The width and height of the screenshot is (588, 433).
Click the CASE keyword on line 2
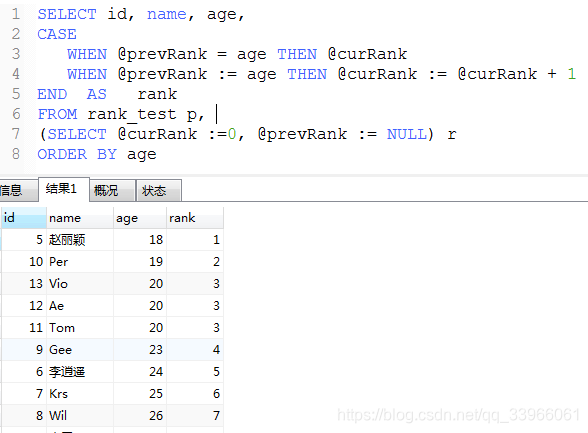(57, 34)
